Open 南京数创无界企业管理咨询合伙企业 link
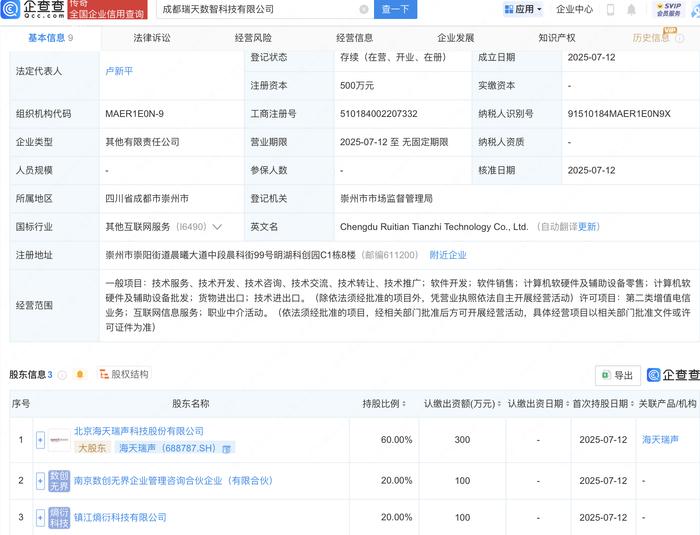Viewport: 700px width, 535px height. pos(173,481)
